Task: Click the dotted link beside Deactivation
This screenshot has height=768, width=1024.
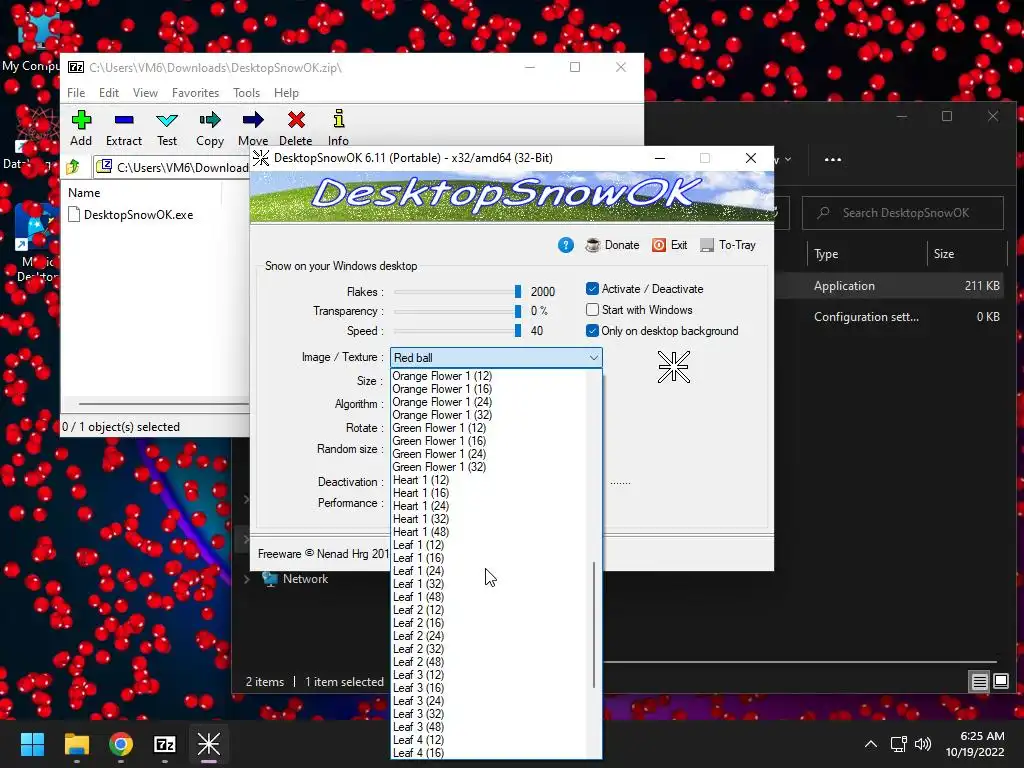Action: pyautogui.click(x=620, y=482)
